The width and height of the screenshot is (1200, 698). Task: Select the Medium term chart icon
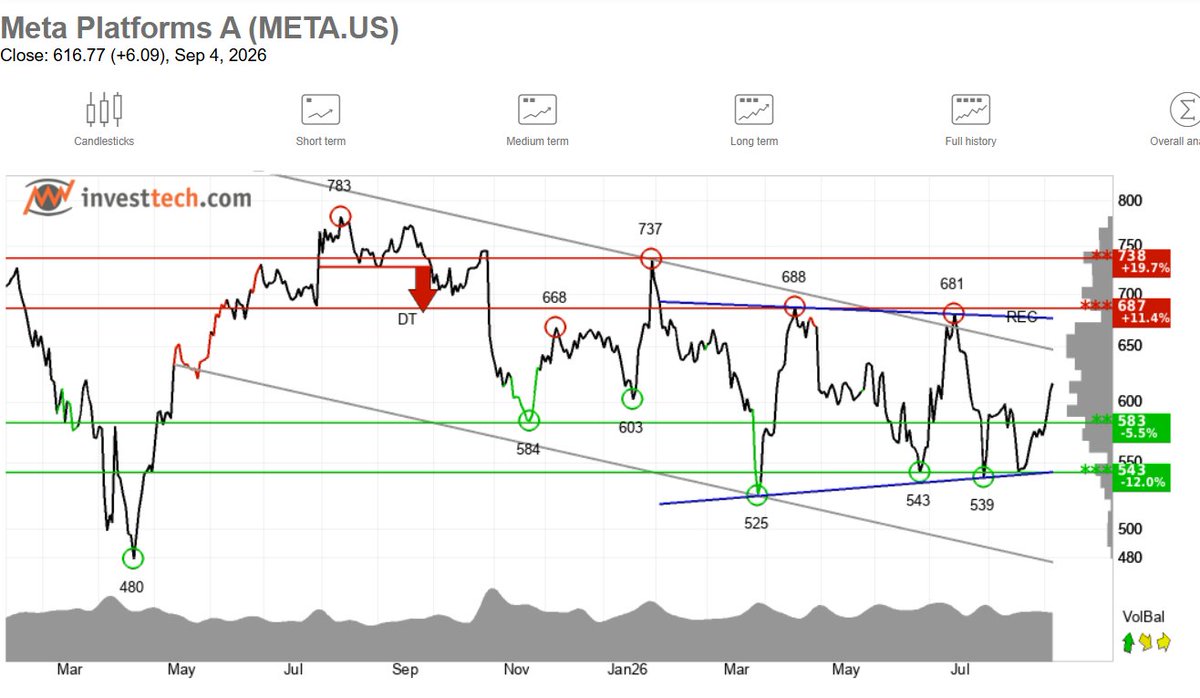click(x=537, y=109)
